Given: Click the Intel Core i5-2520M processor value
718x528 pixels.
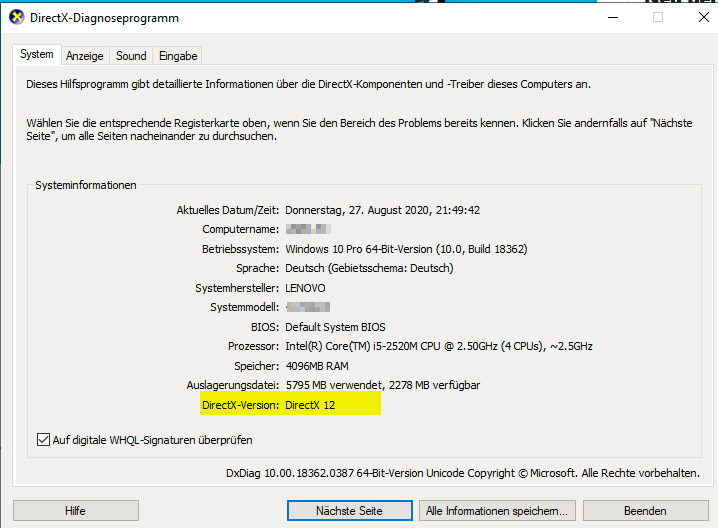Looking at the screenshot, I should click(x=439, y=346).
